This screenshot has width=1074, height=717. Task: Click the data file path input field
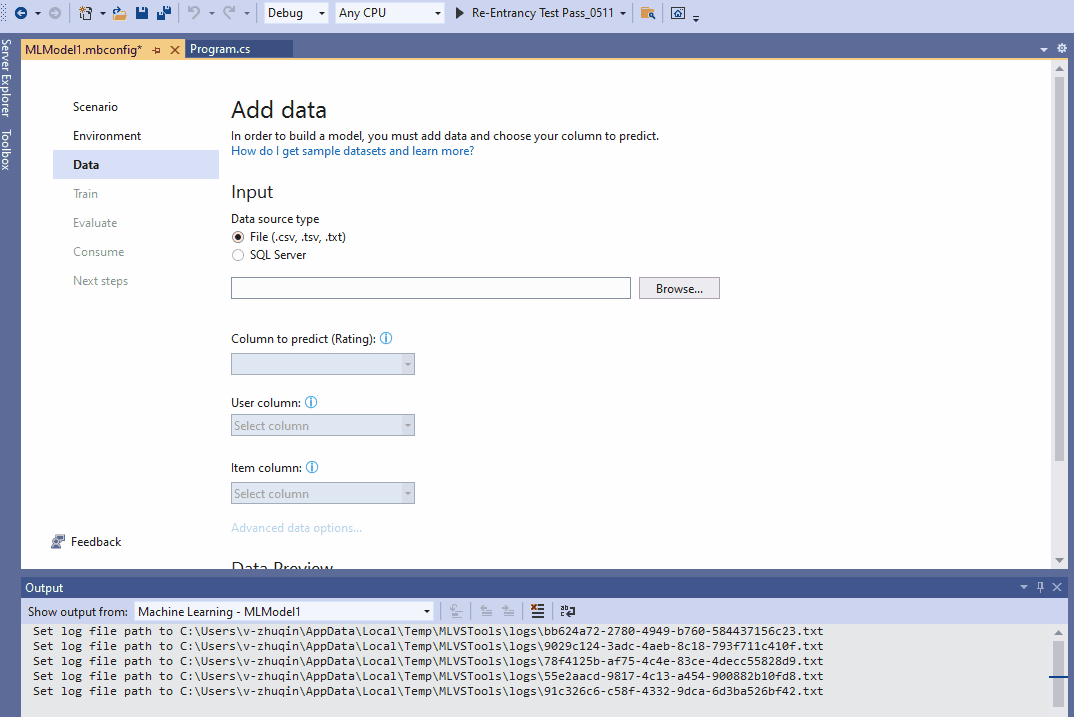click(x=430, y=288)
